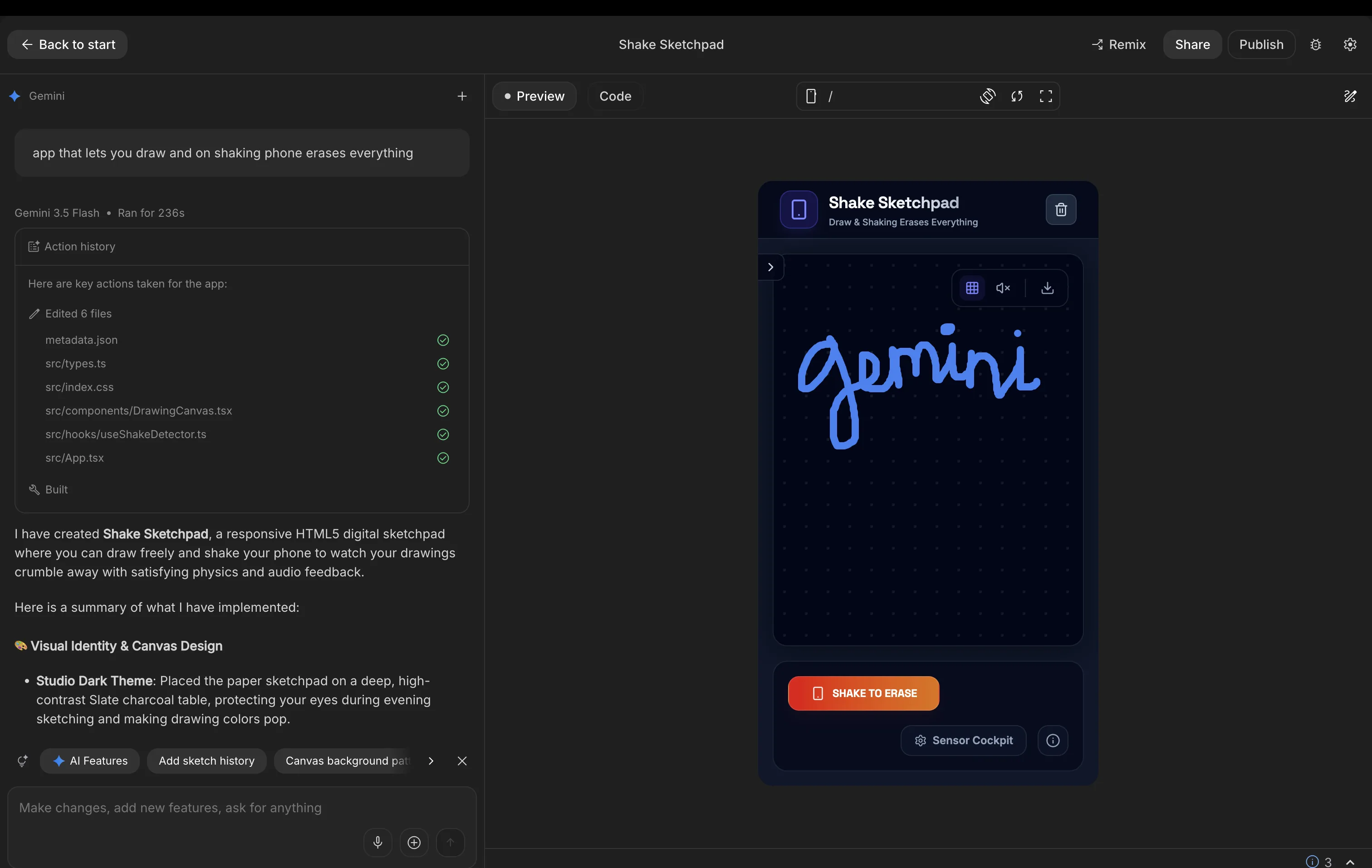Start a new chat with plus icon
This screenshot has height=868, width=1372.
[461, 96]
